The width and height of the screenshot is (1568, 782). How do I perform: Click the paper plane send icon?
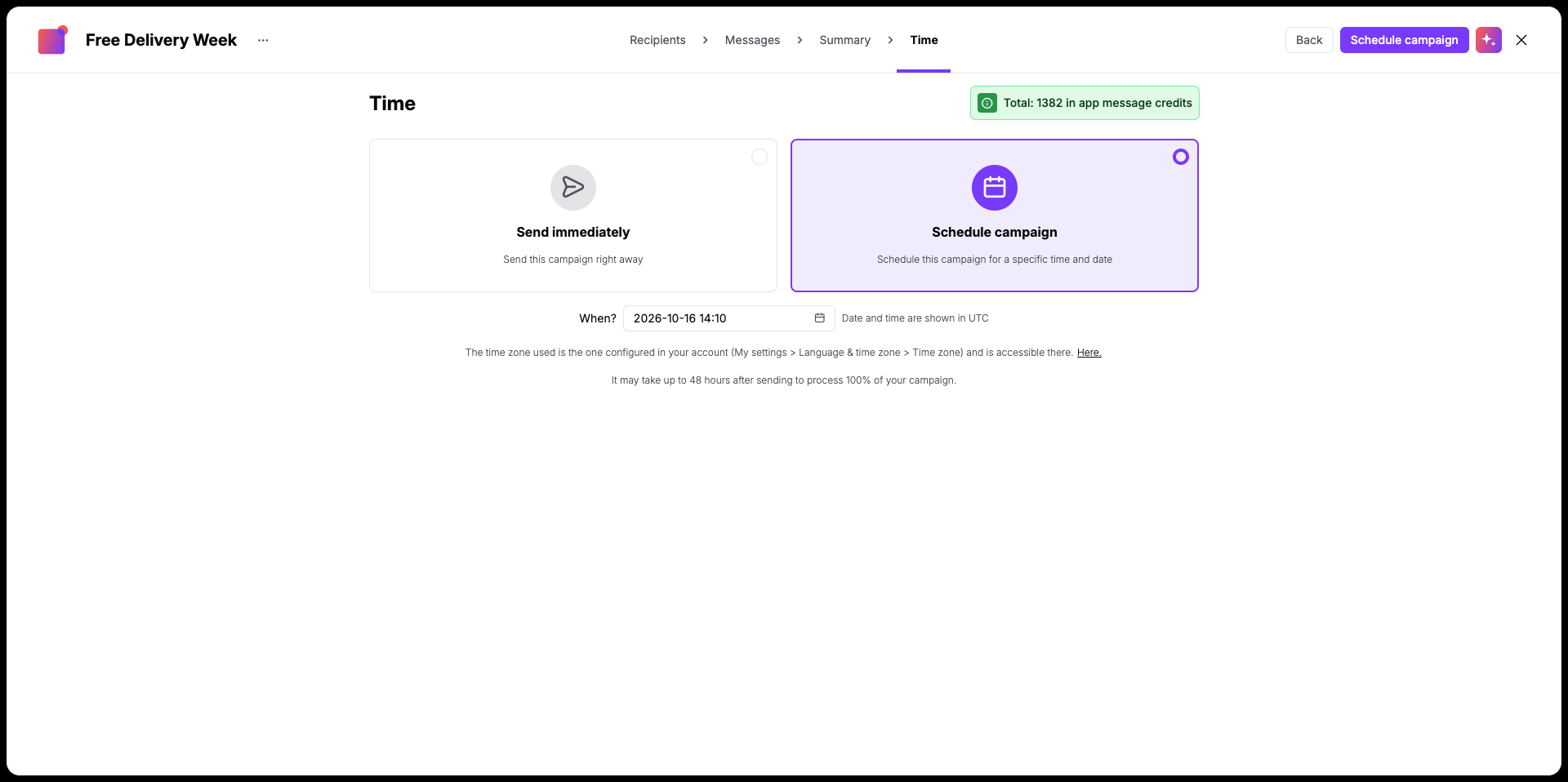(573, 188)
